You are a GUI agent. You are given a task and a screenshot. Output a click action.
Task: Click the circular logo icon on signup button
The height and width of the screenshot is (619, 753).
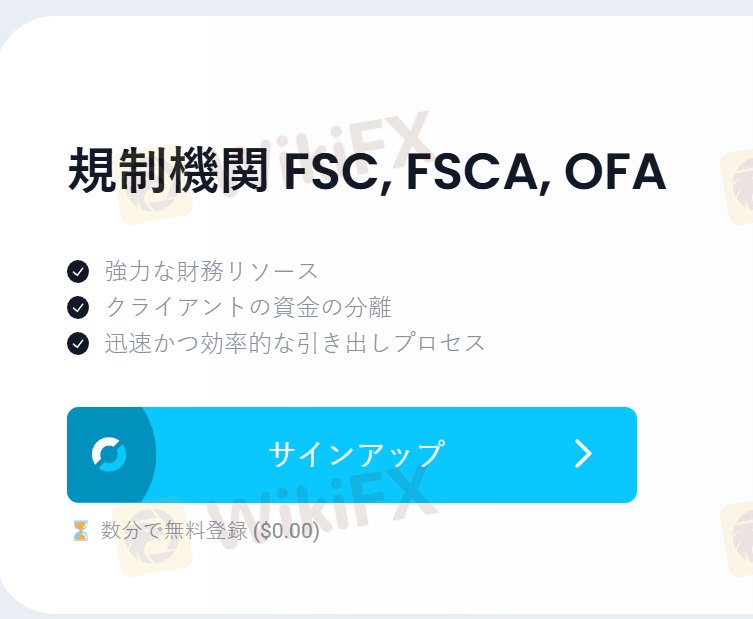pos(109,454)
